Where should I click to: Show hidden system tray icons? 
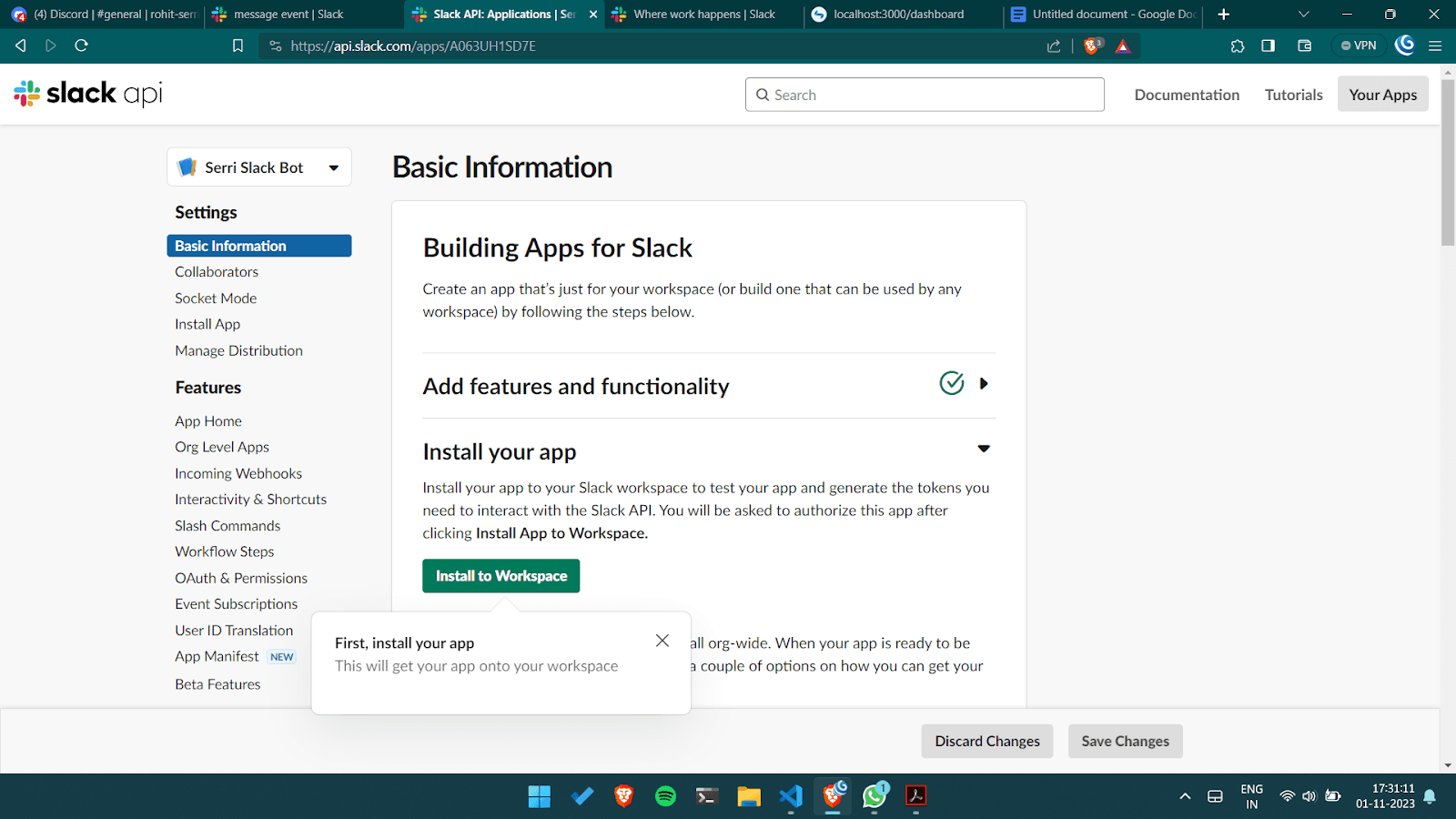pyautogui.click(x=1185, y=796)
